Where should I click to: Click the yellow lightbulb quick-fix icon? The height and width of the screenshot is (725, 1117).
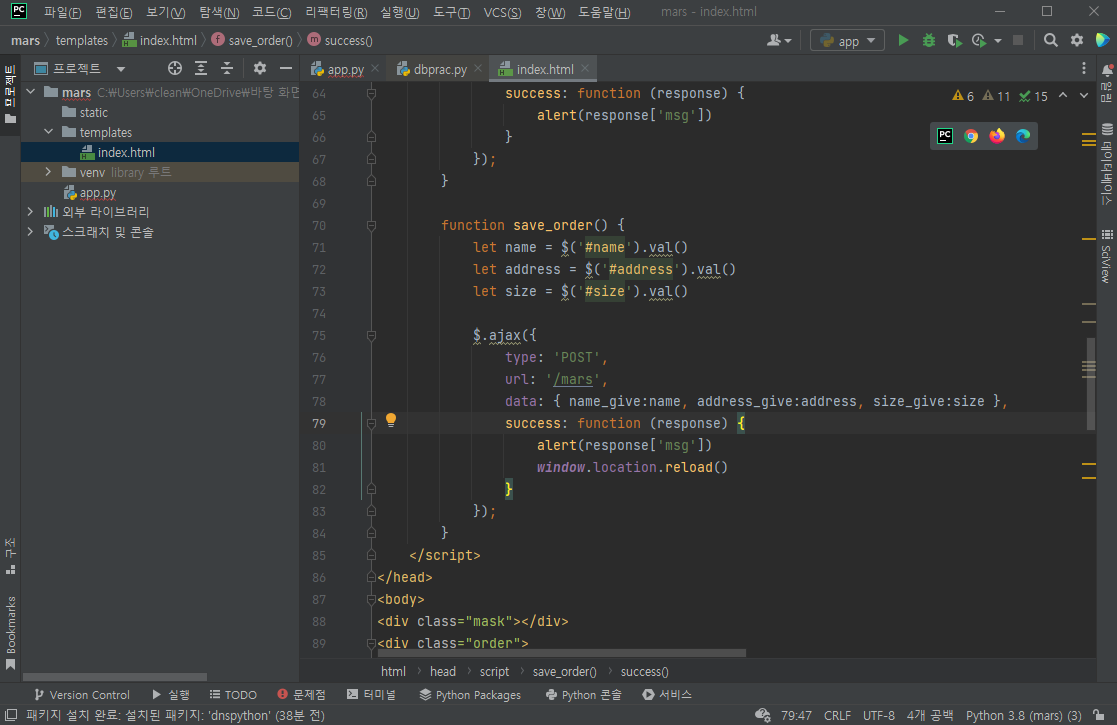pyautogui.click(x=390, y=420)
